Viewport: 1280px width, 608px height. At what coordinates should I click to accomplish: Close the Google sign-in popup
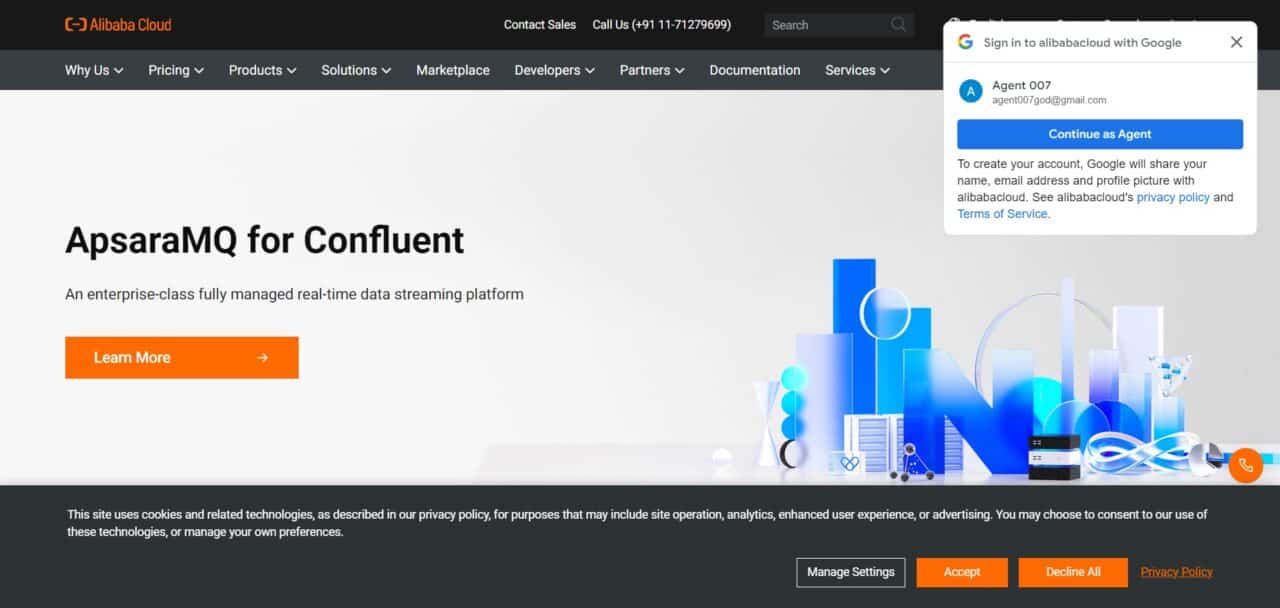(1236, 42)
